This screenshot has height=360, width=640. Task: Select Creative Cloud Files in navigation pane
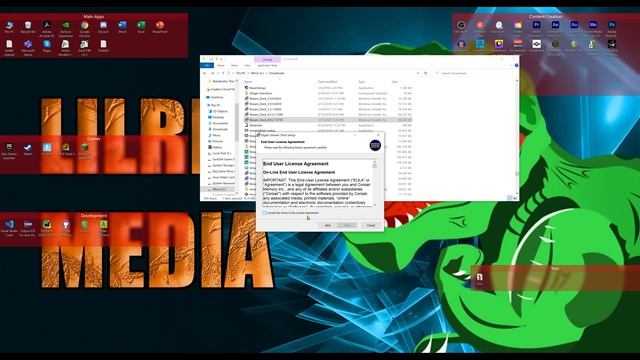[222, 89]
